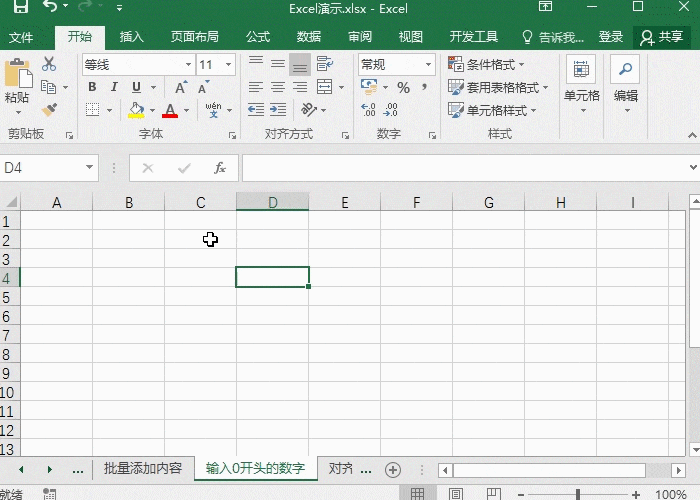Add a new sheet with plus button
The width and height of the screenshot is (700, 500).
point(393,470)
